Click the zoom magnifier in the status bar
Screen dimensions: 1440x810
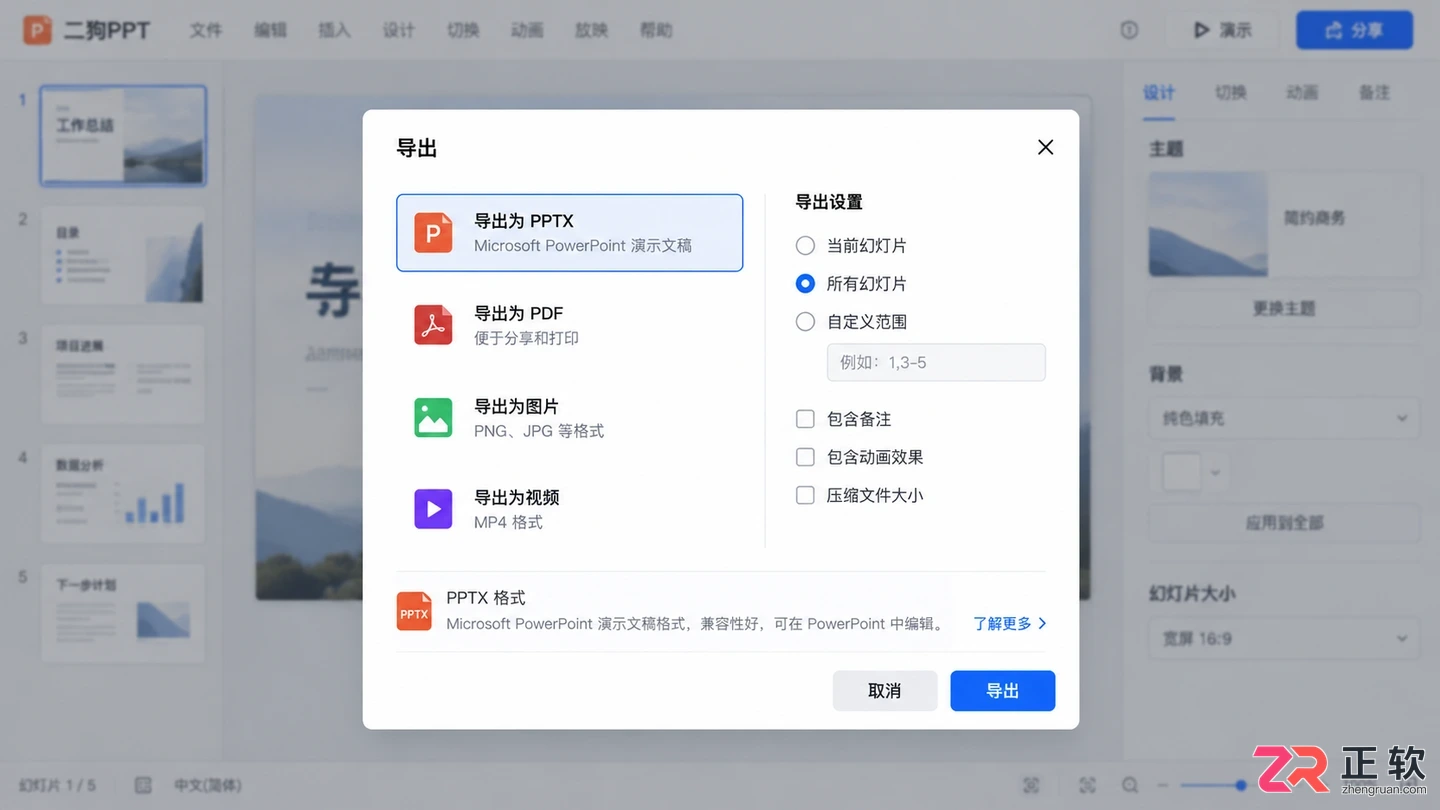[x=1130, y=786]
